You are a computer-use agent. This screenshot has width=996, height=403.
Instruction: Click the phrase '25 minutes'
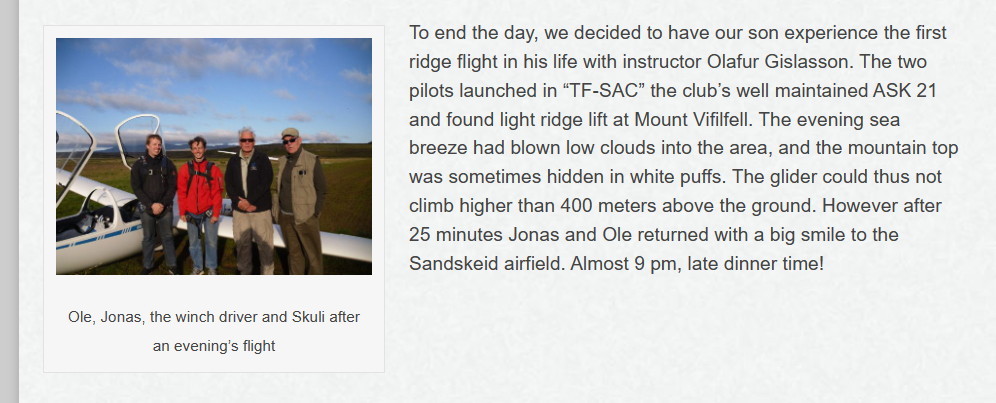[456, 235]
